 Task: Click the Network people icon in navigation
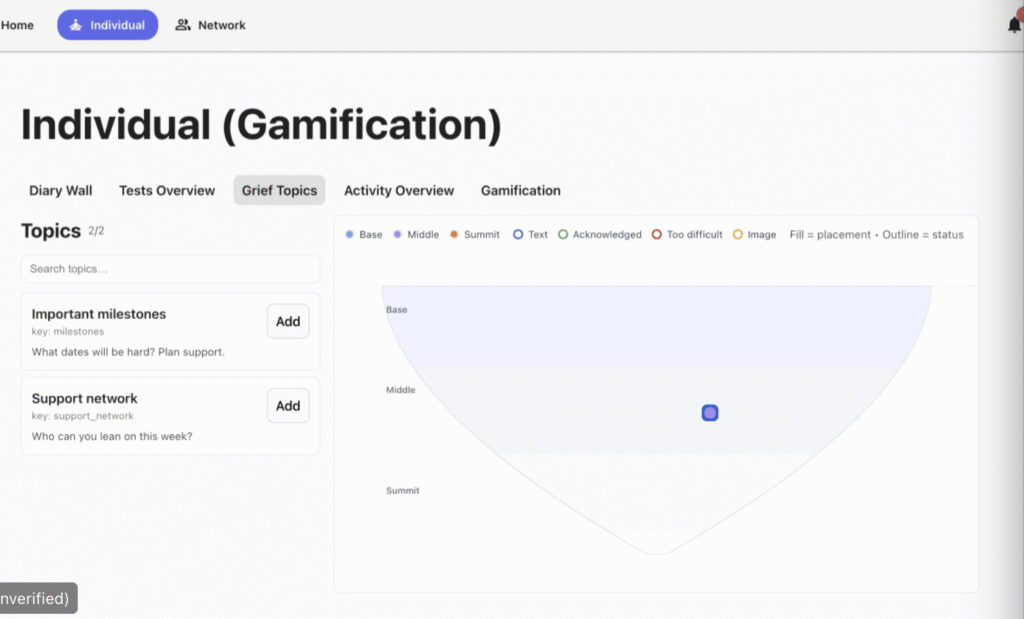tap(183, 25)
